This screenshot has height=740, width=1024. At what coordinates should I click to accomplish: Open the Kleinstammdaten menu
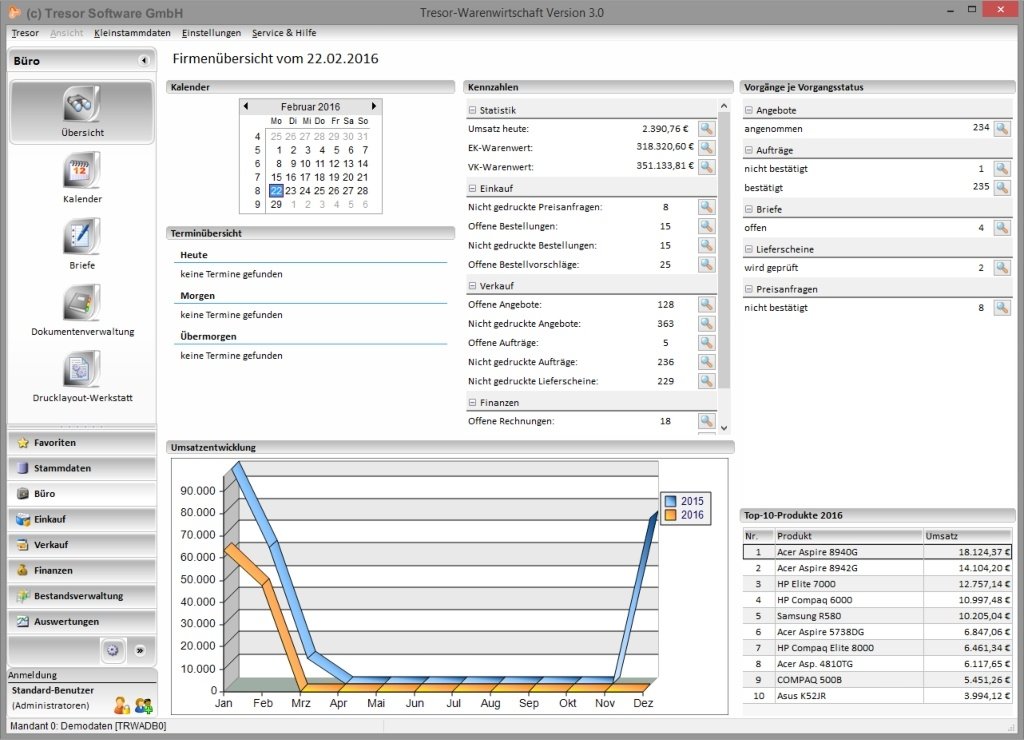click(x=132, y=33)
